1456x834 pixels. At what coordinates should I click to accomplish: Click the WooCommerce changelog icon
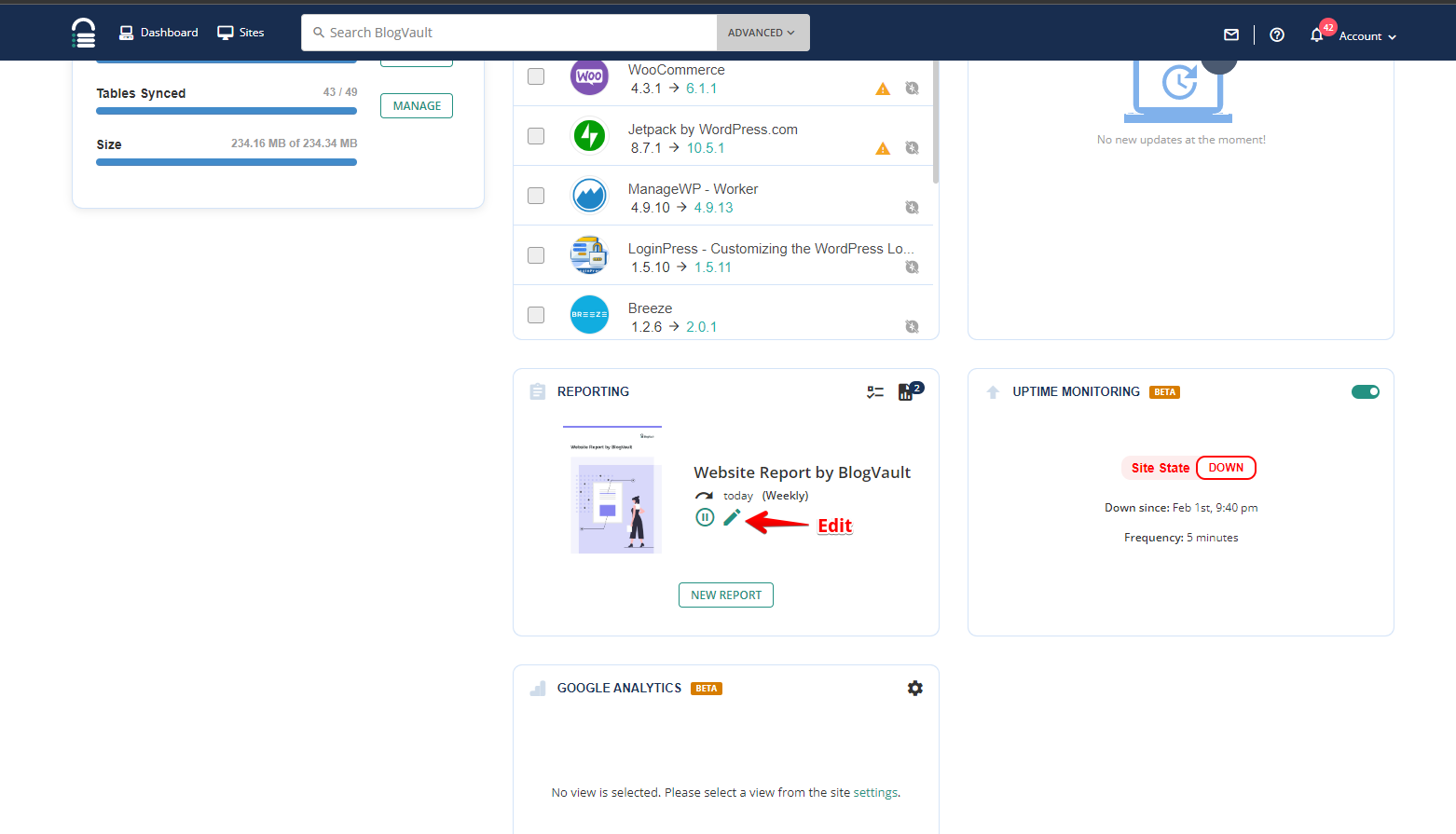(x=912, y=89)
